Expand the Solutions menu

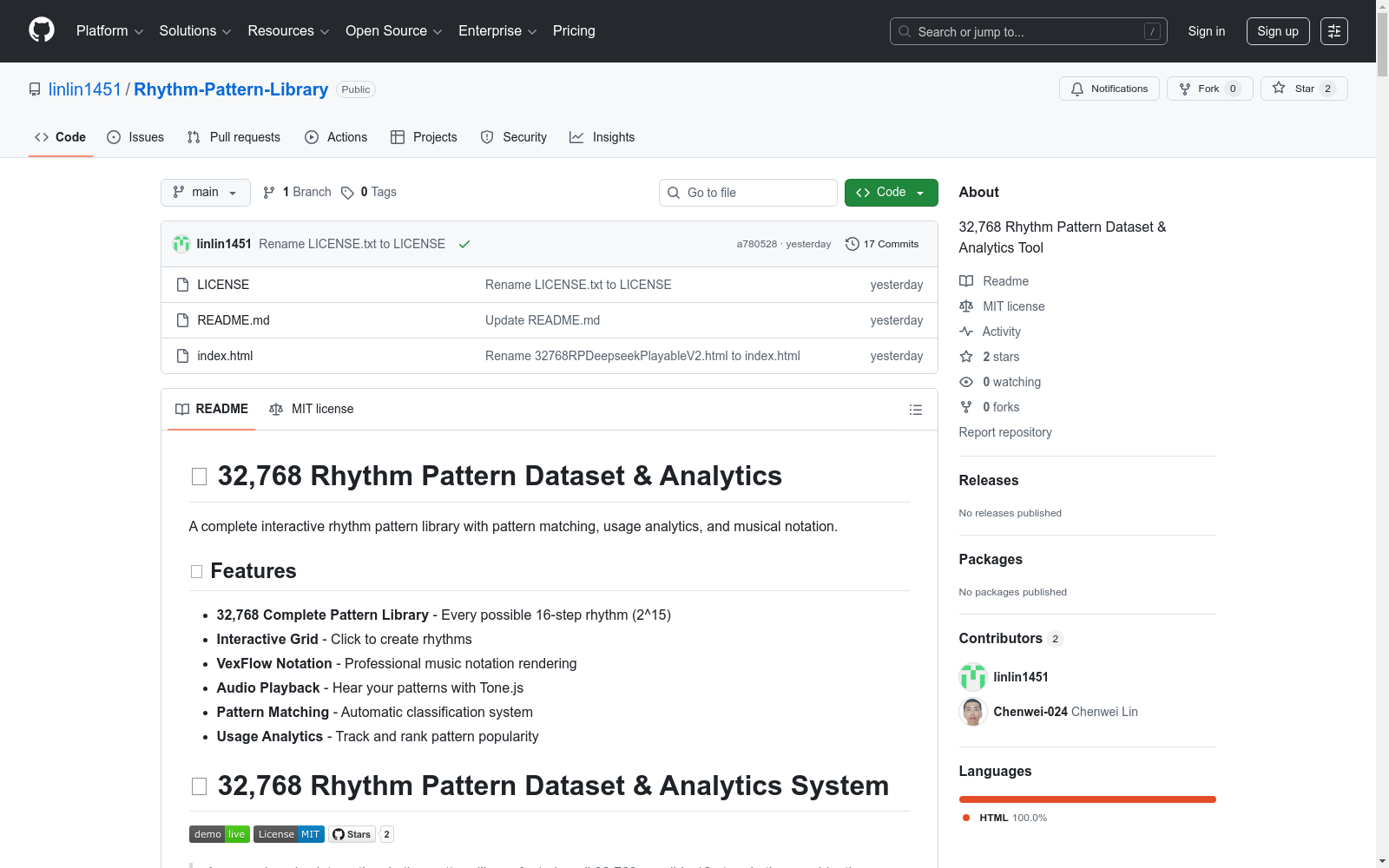click(x=195, y=31)
